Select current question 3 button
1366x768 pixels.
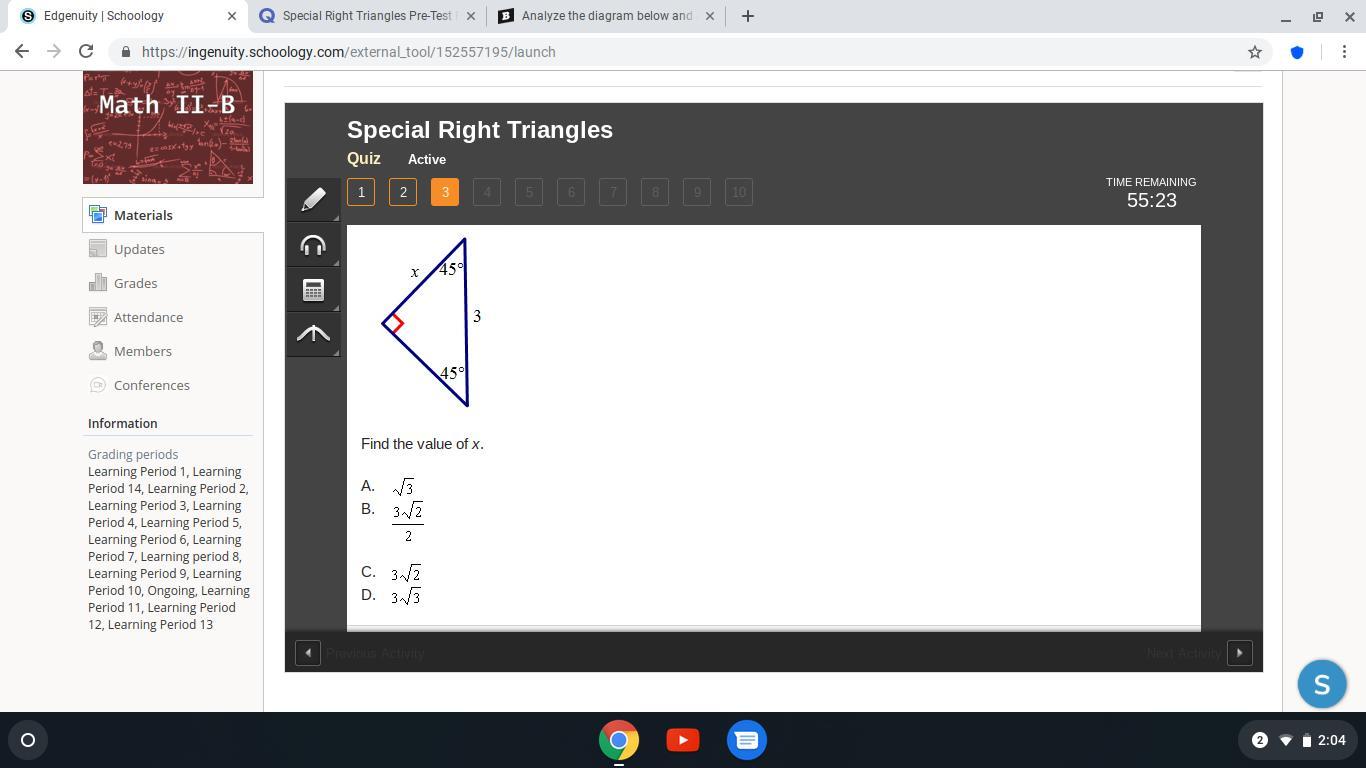[445, 192]
